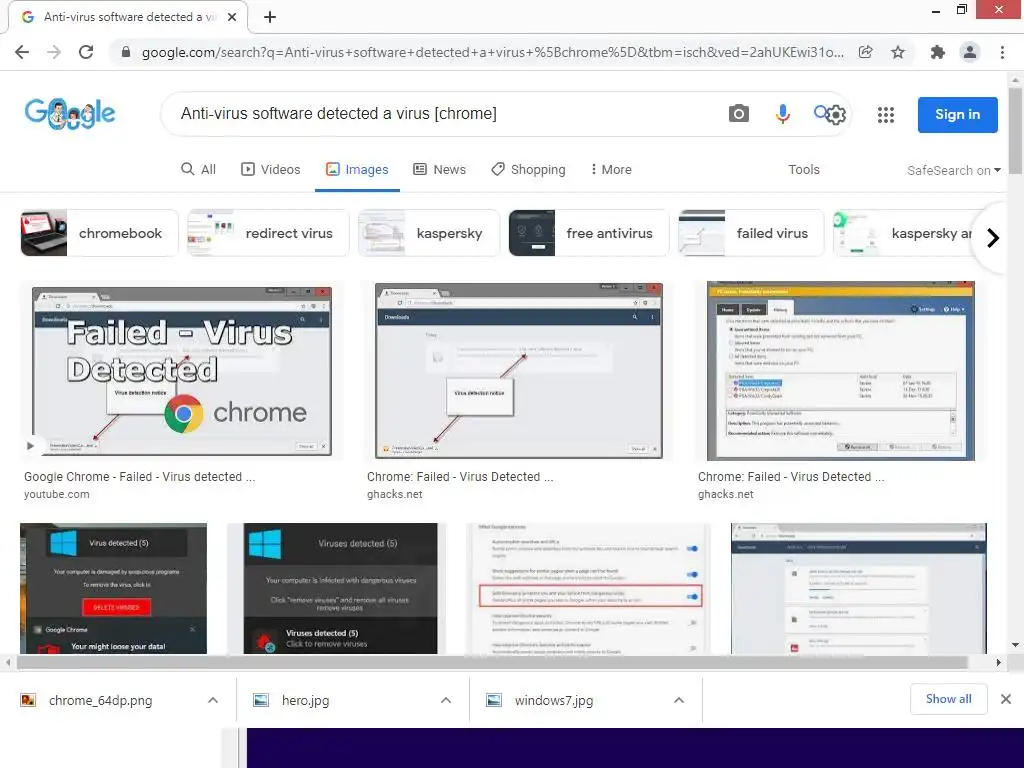Image resolution: width=1024 pixels, height=768 pixels.
Task: Open the Chrome profile avatar icon
Action: pos(970,52)
